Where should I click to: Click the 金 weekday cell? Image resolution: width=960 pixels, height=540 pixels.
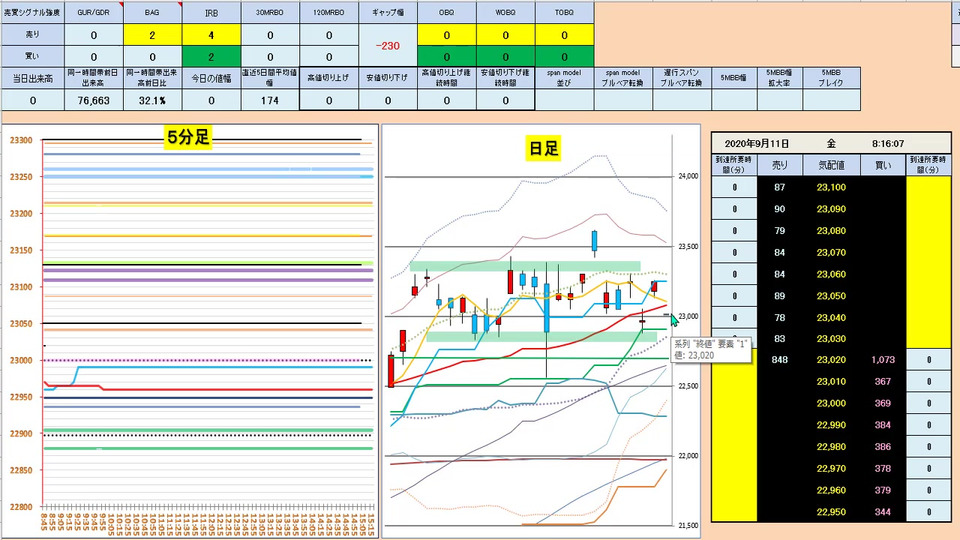point(831,144)
